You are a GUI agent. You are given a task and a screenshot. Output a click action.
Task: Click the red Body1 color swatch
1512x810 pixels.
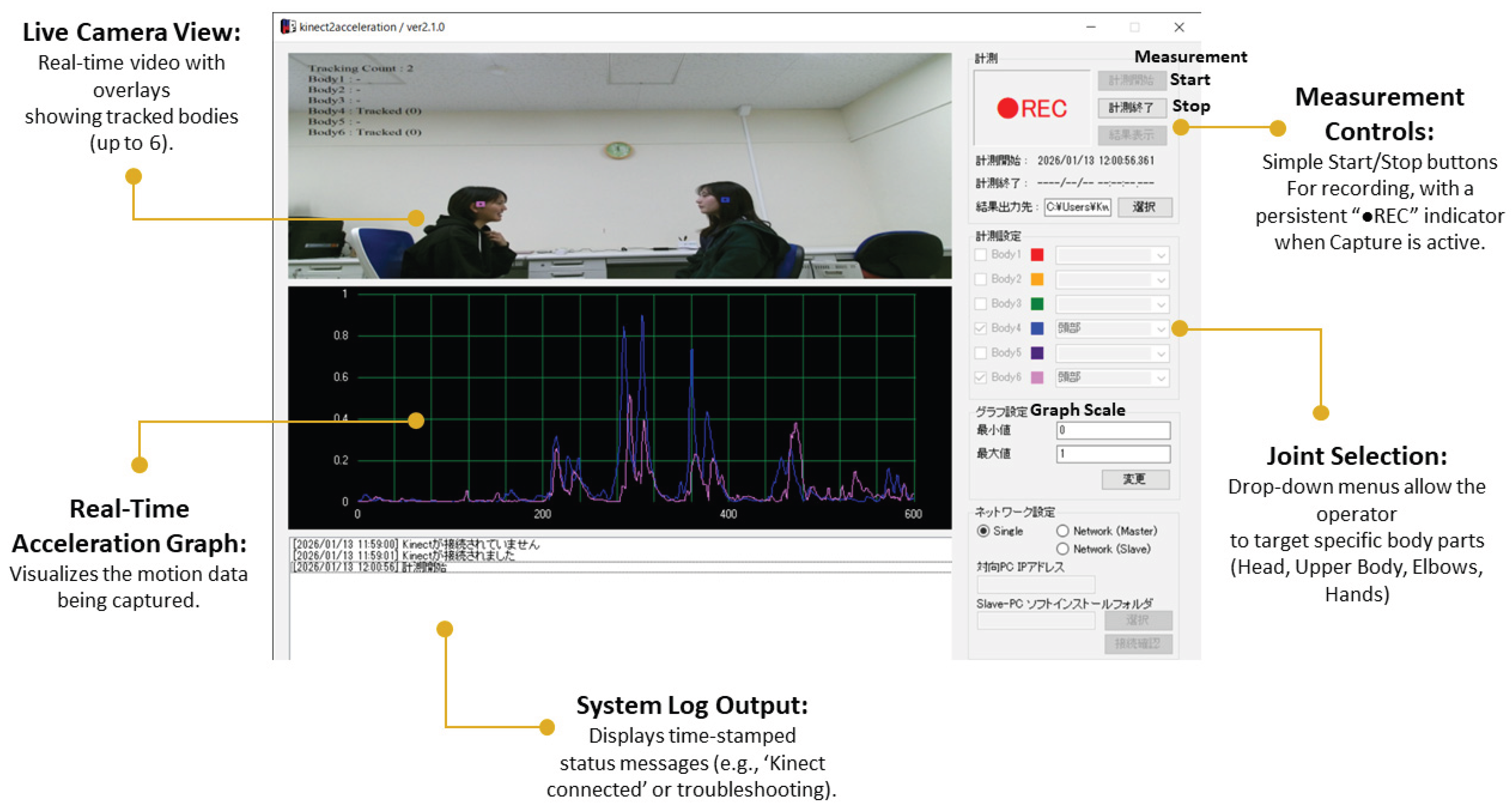[1037, 255]
